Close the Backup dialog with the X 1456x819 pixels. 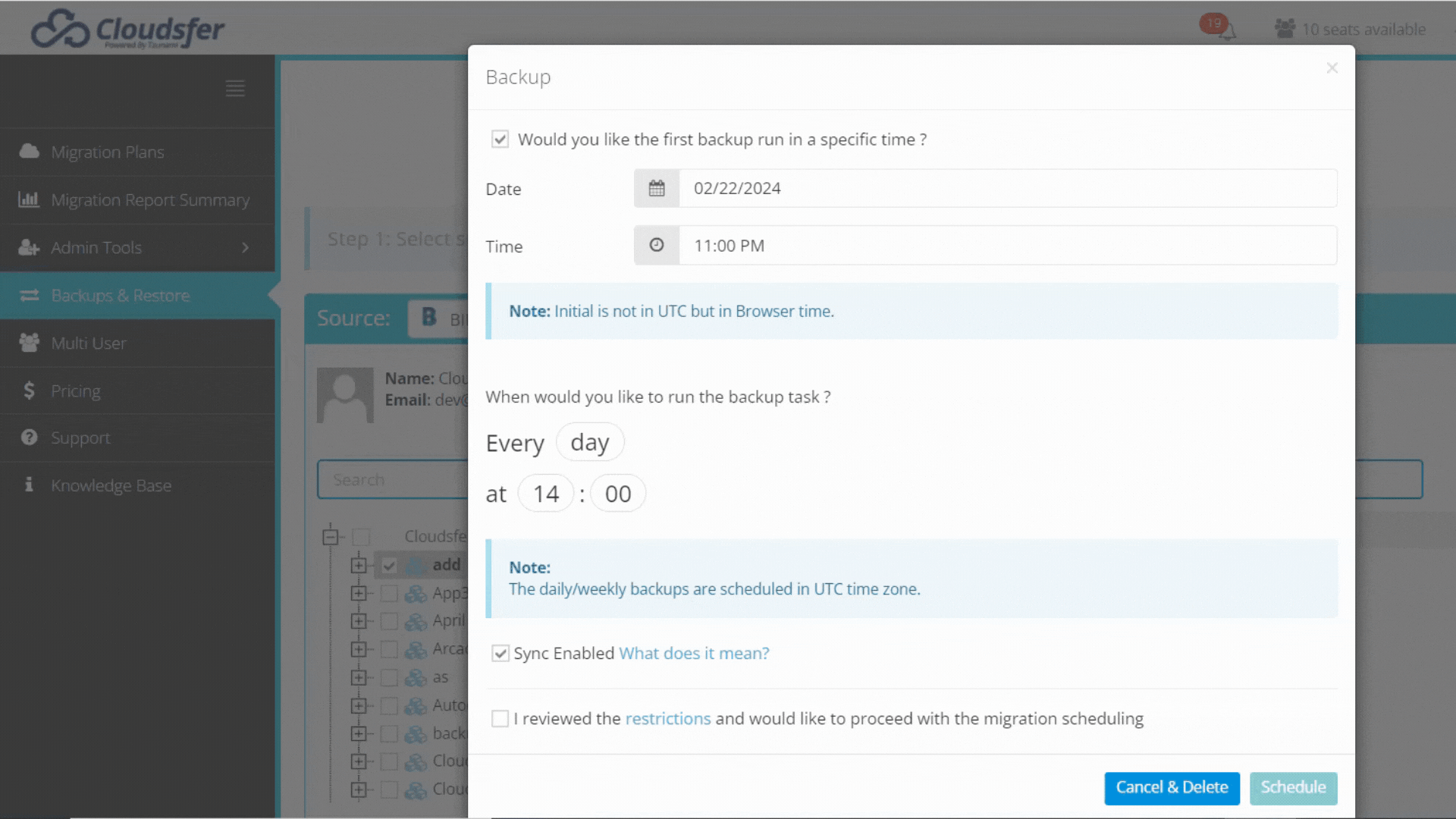1332,68
